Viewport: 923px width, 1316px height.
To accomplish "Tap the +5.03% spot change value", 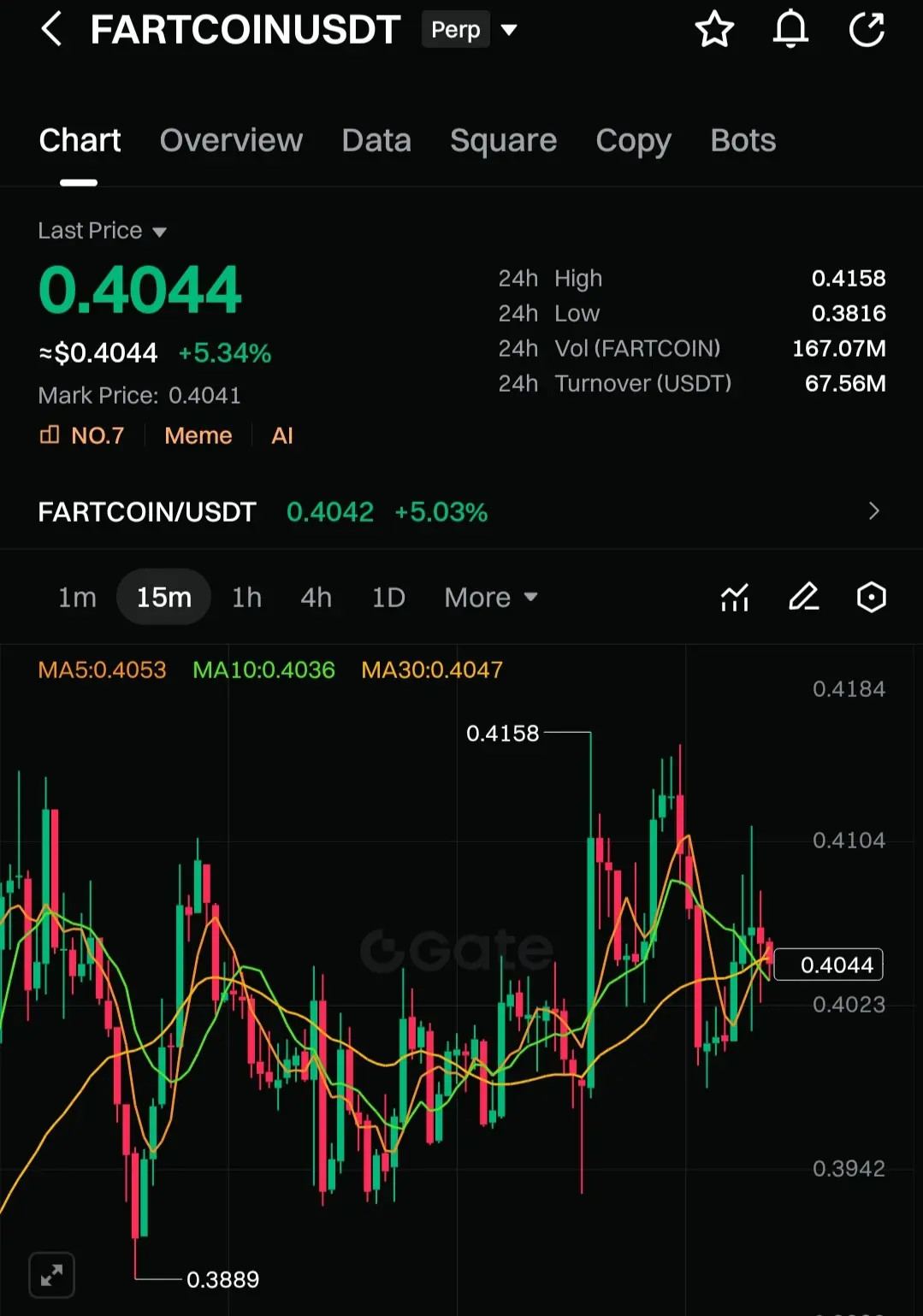I will pos(441,512).
